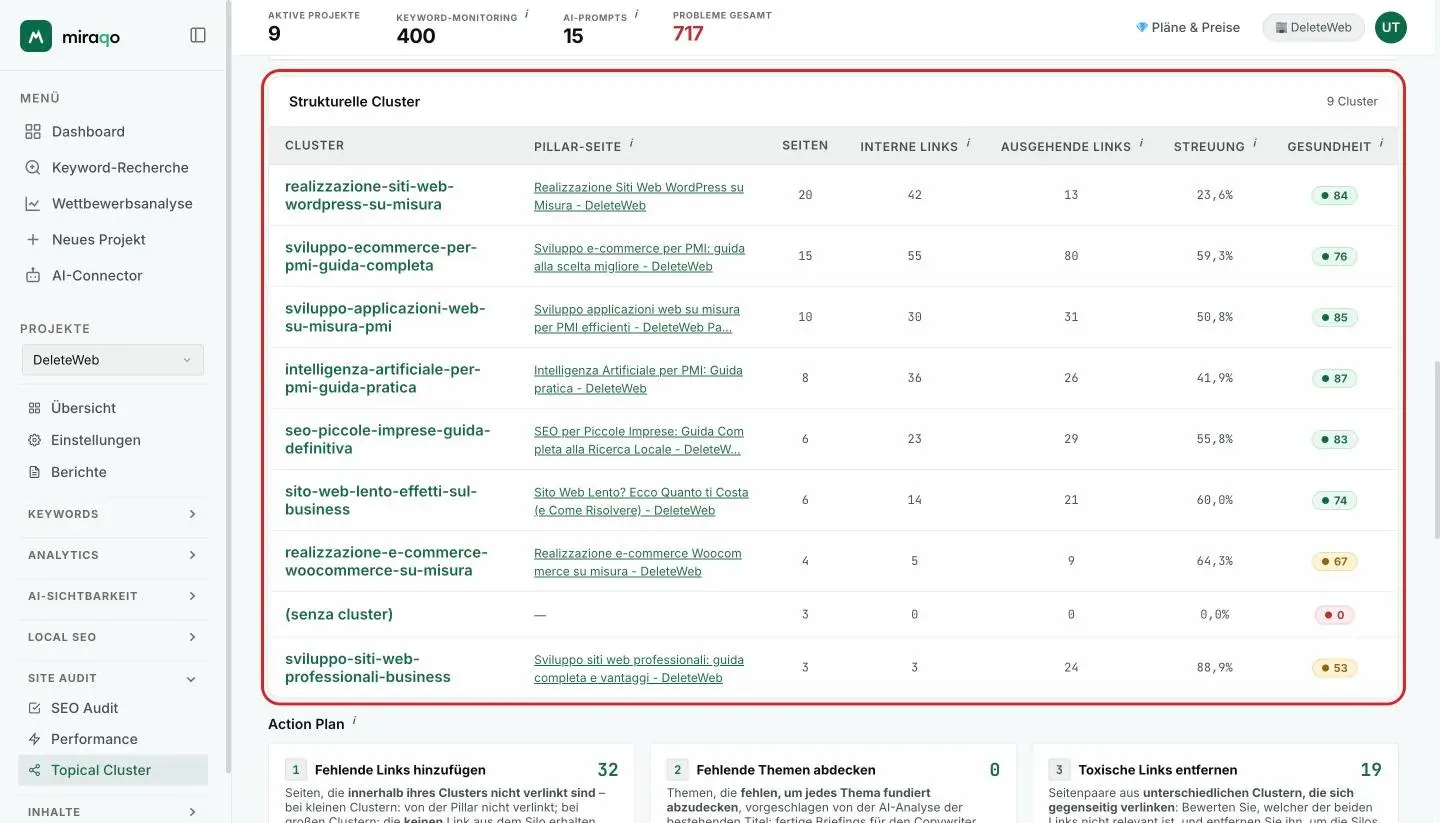Image resolution: width=1440 pixels, height=823 pixels.
Task: Click the Dashboard grid icon
Action: 33,131
